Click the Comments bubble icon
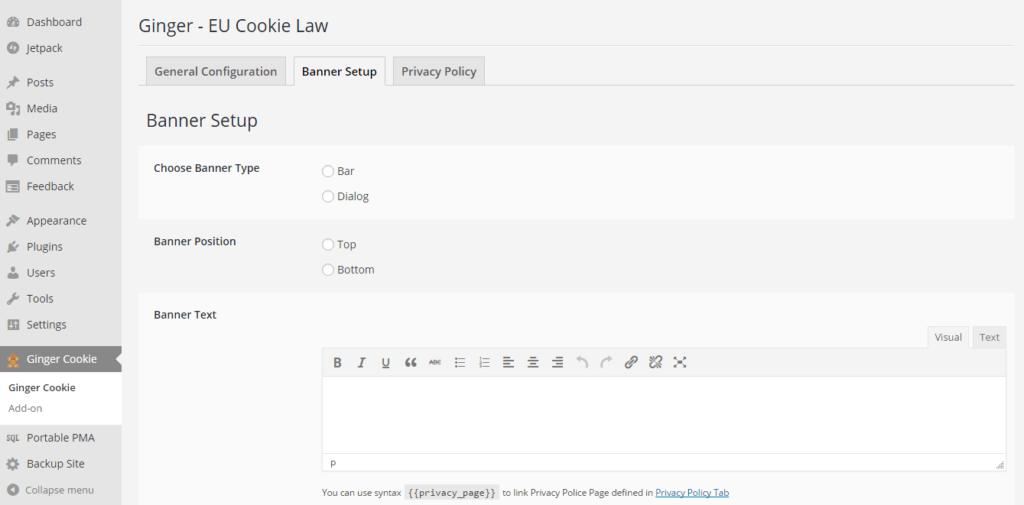 pyautogui.click(x=12, y=160)
